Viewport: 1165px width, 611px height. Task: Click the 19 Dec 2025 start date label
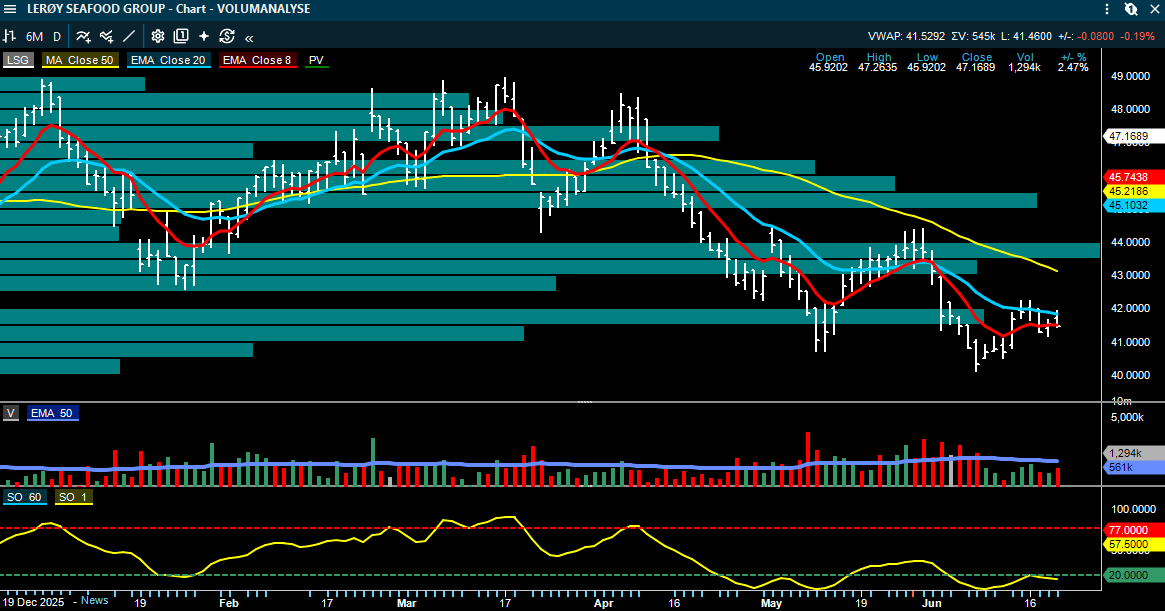[x=33, y=602]
